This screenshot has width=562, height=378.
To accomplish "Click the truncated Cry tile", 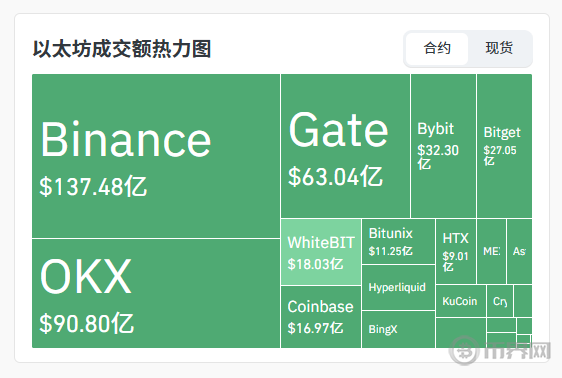I will (500, 301).
